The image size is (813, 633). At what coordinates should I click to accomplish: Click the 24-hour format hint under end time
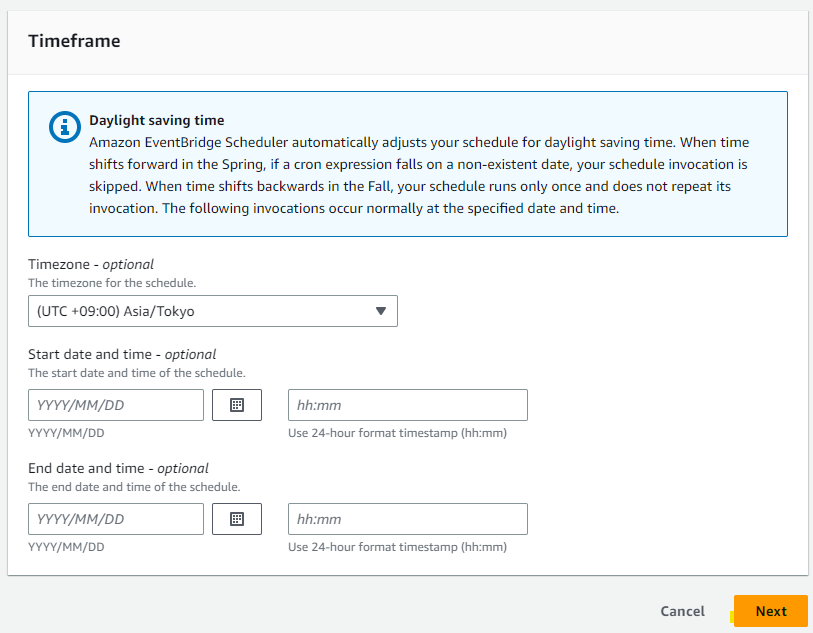pyautogui.click(x=397, y=547)
